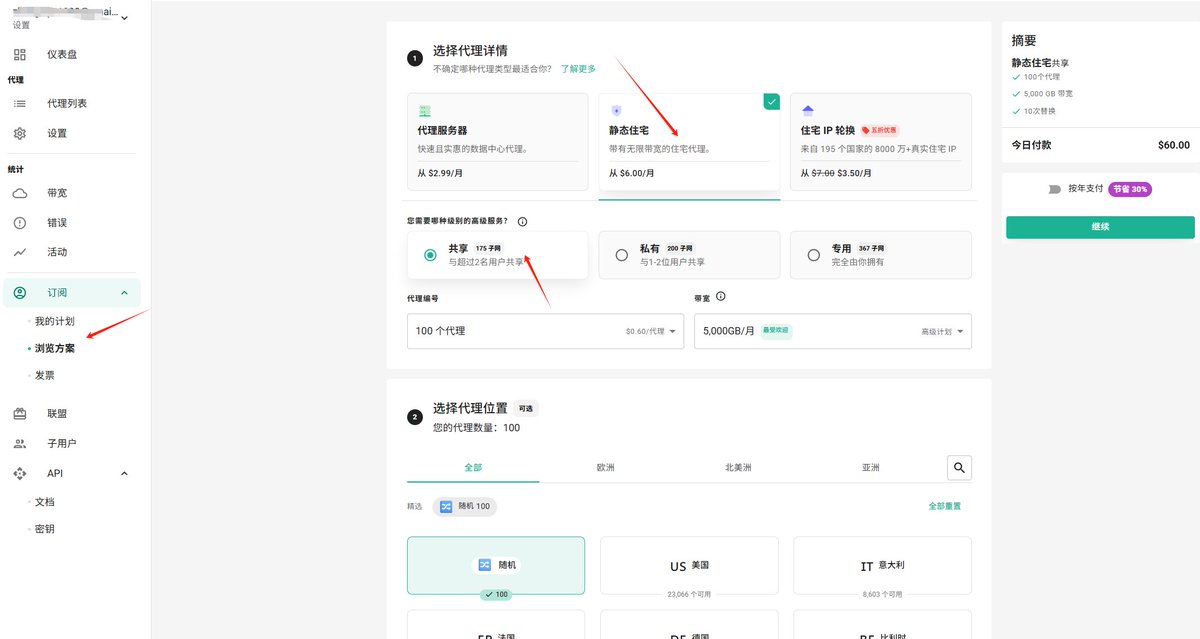Image resolution: width=1200 pixels, height=639 pixels.
Task: Click the location search magnifier button
Action: 959,467
